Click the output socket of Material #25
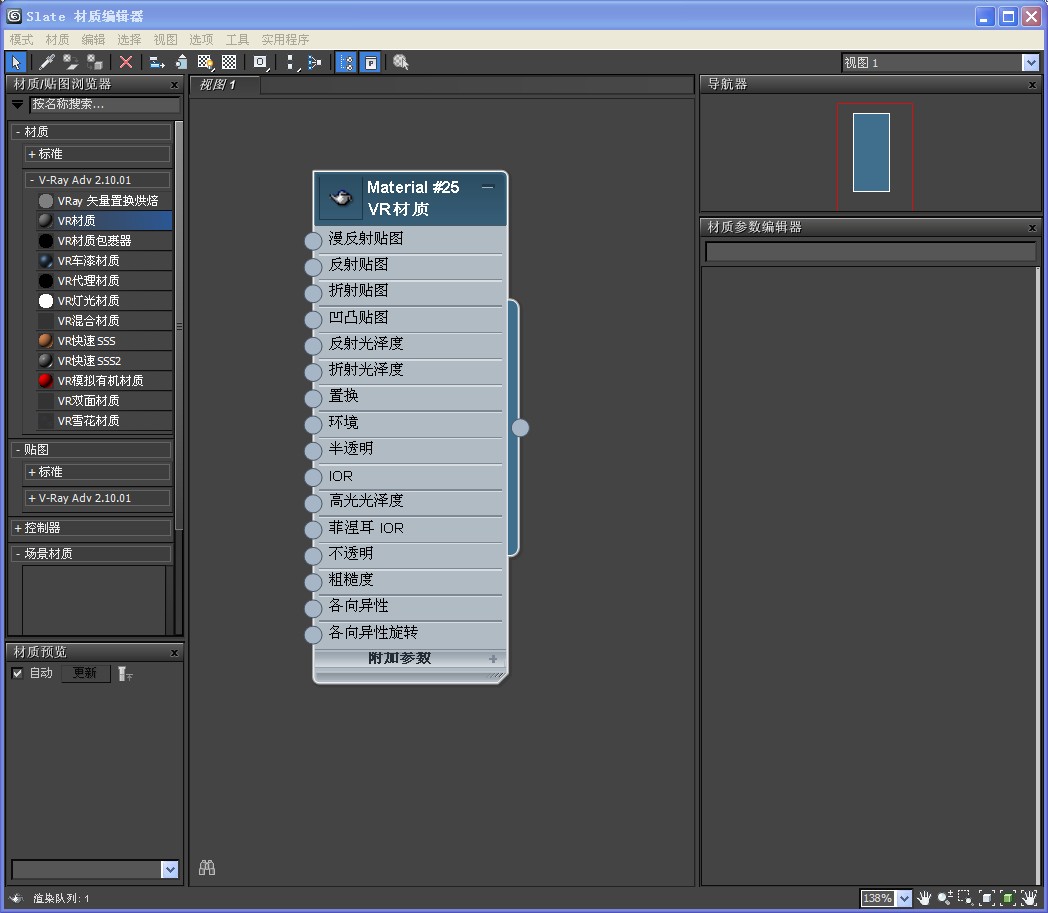Image resolution: width=1048 pixels, height=913 pixels. coord(521,428)
